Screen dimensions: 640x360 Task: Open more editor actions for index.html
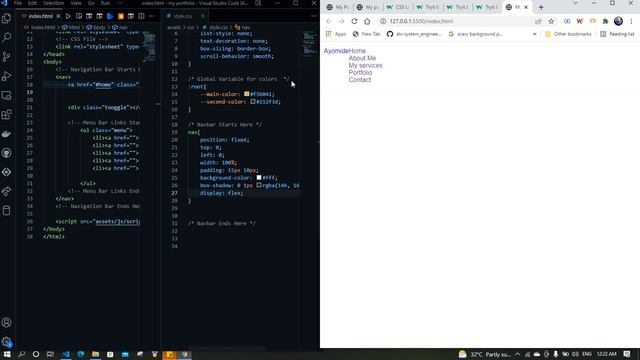(152, 16)
